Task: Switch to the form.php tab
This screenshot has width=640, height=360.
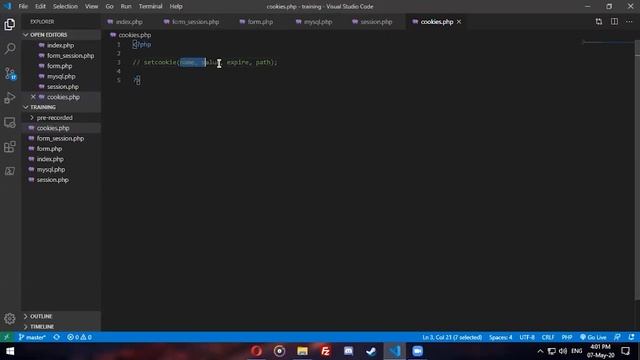Action: pos(260,22)
